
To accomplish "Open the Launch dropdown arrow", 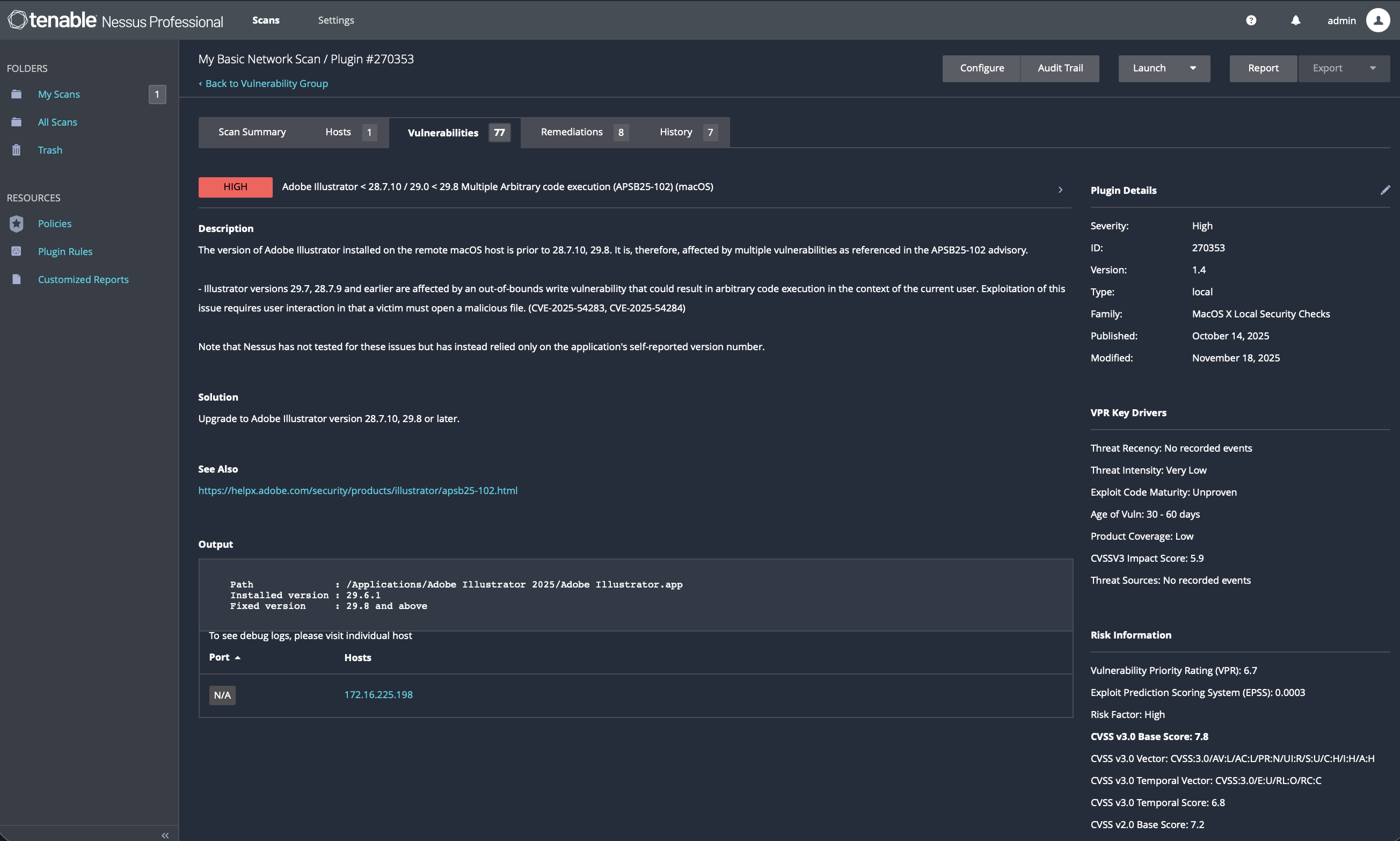I will point(1193,68).
